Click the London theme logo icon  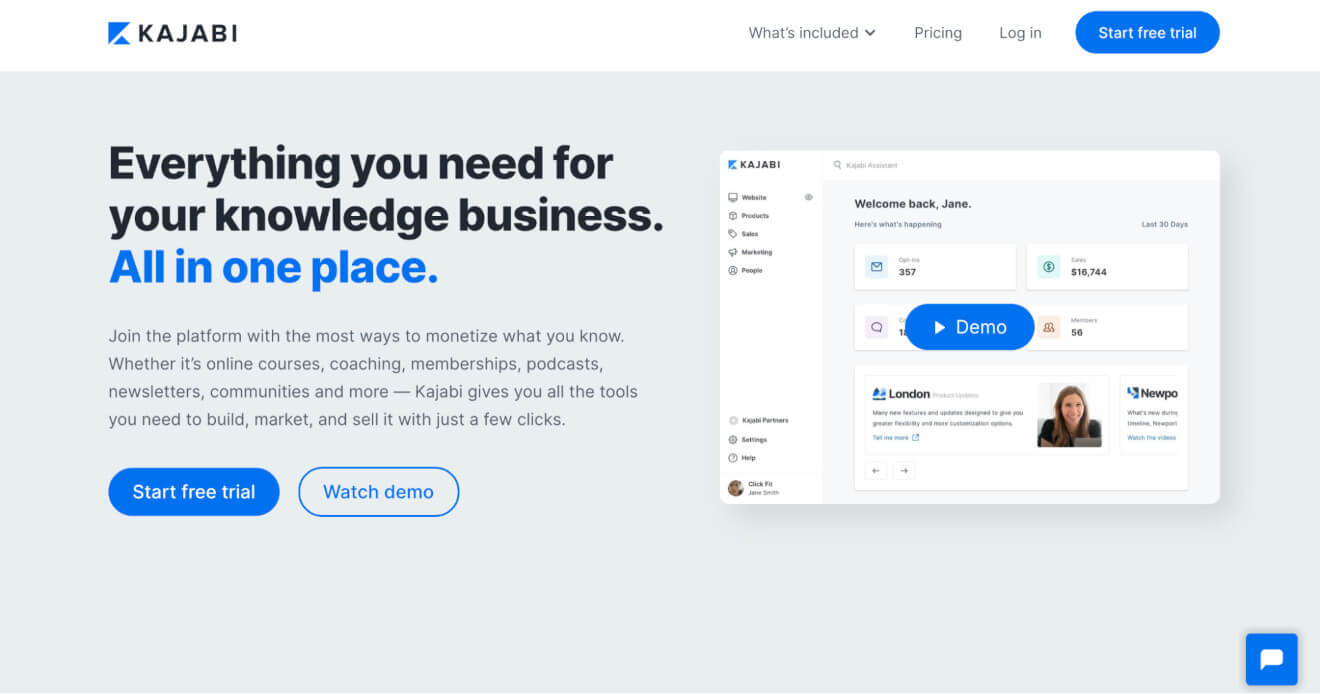879,394
